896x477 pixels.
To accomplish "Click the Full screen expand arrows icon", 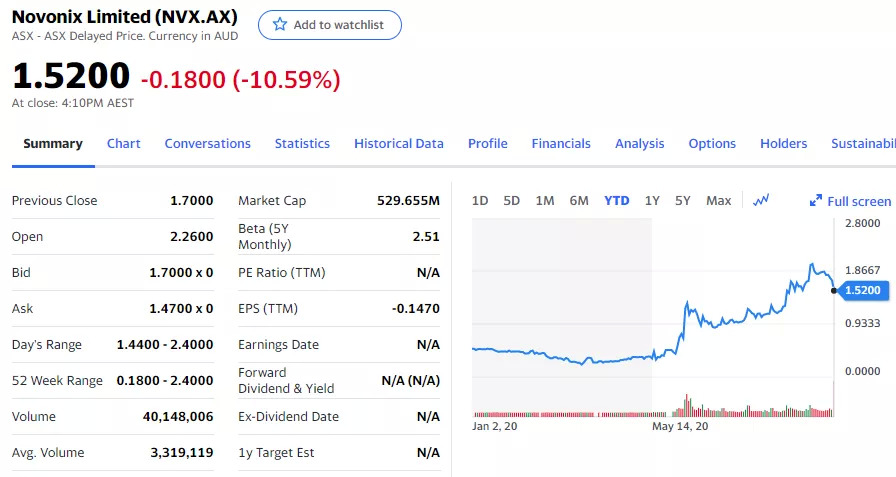I will tap(816, 201).
